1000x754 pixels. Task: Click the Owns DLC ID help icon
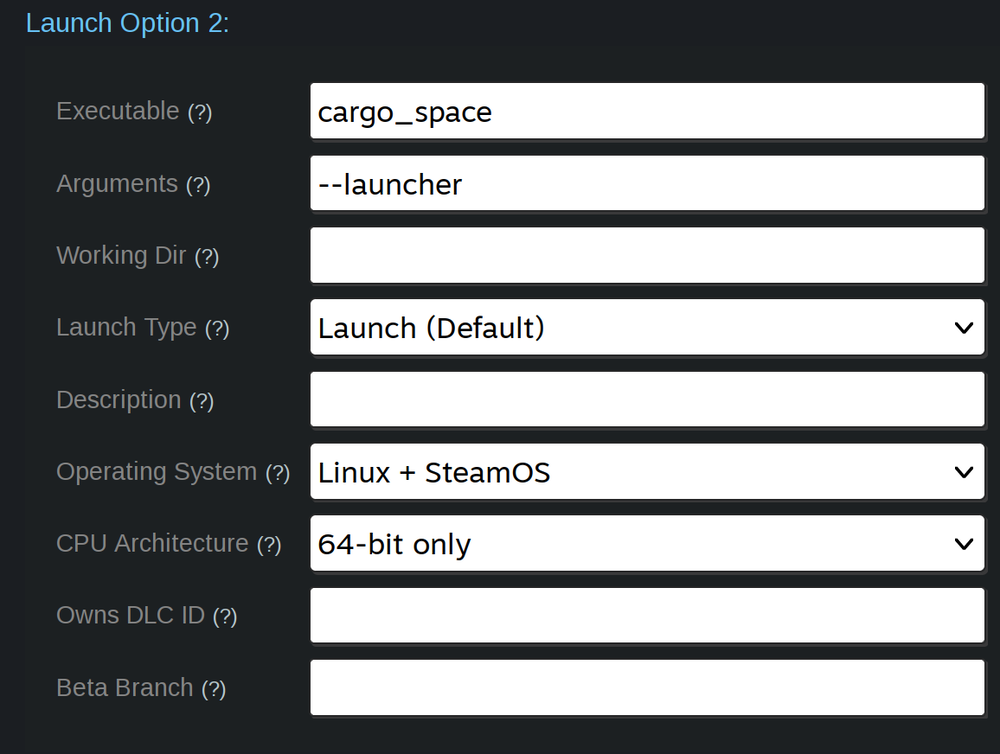point(224,617)
